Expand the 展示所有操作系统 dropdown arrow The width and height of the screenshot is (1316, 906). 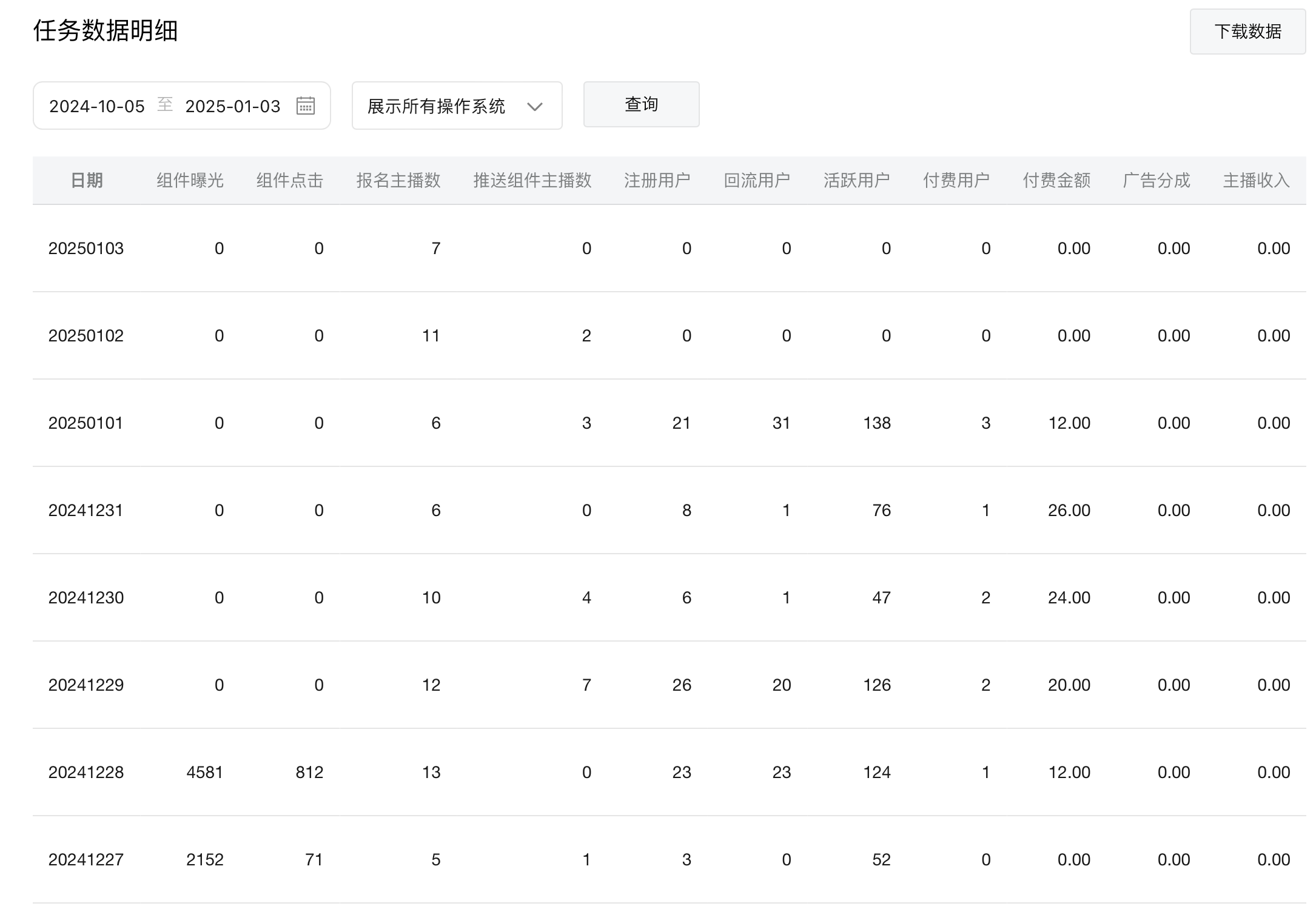point(534,107)
